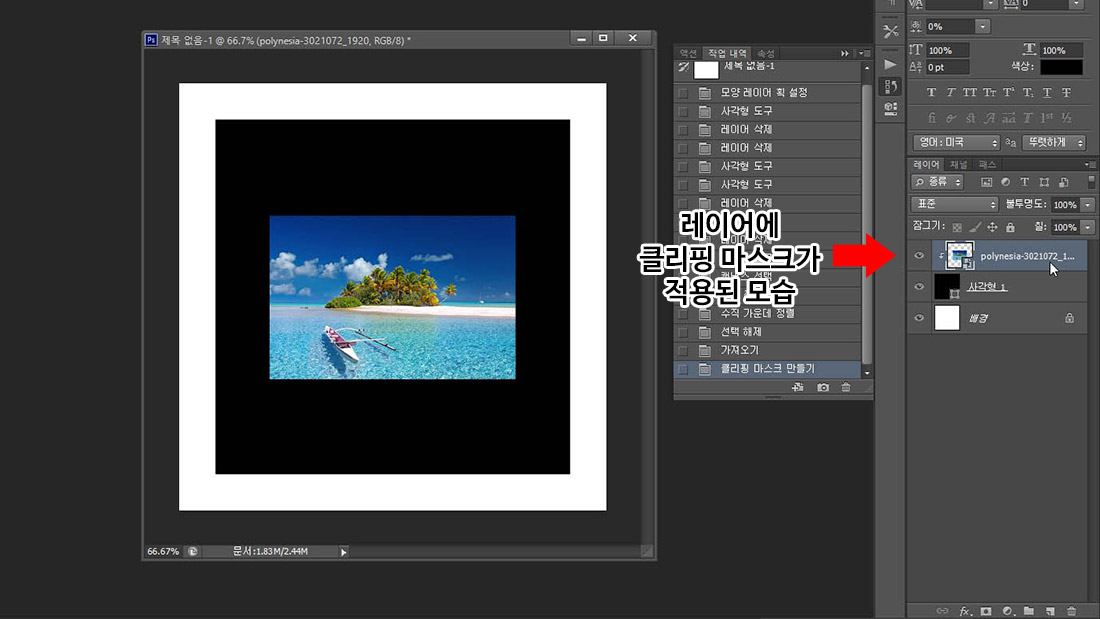This screenshot has width=1100, height=619.
Task: Hide the 배경 layer
Action: click(x=919, y=318)
